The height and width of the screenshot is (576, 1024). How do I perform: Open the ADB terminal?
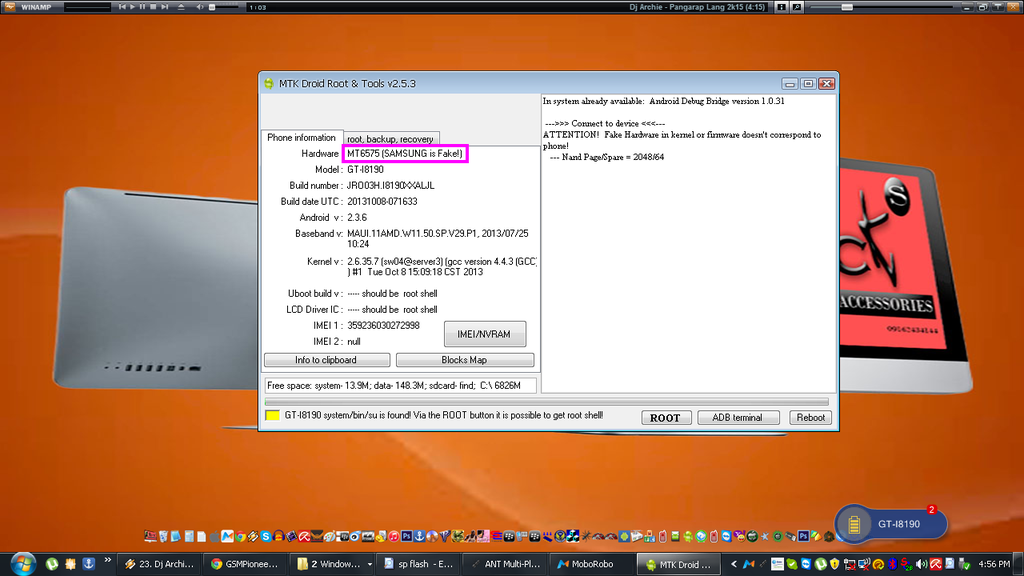[738, 417]
